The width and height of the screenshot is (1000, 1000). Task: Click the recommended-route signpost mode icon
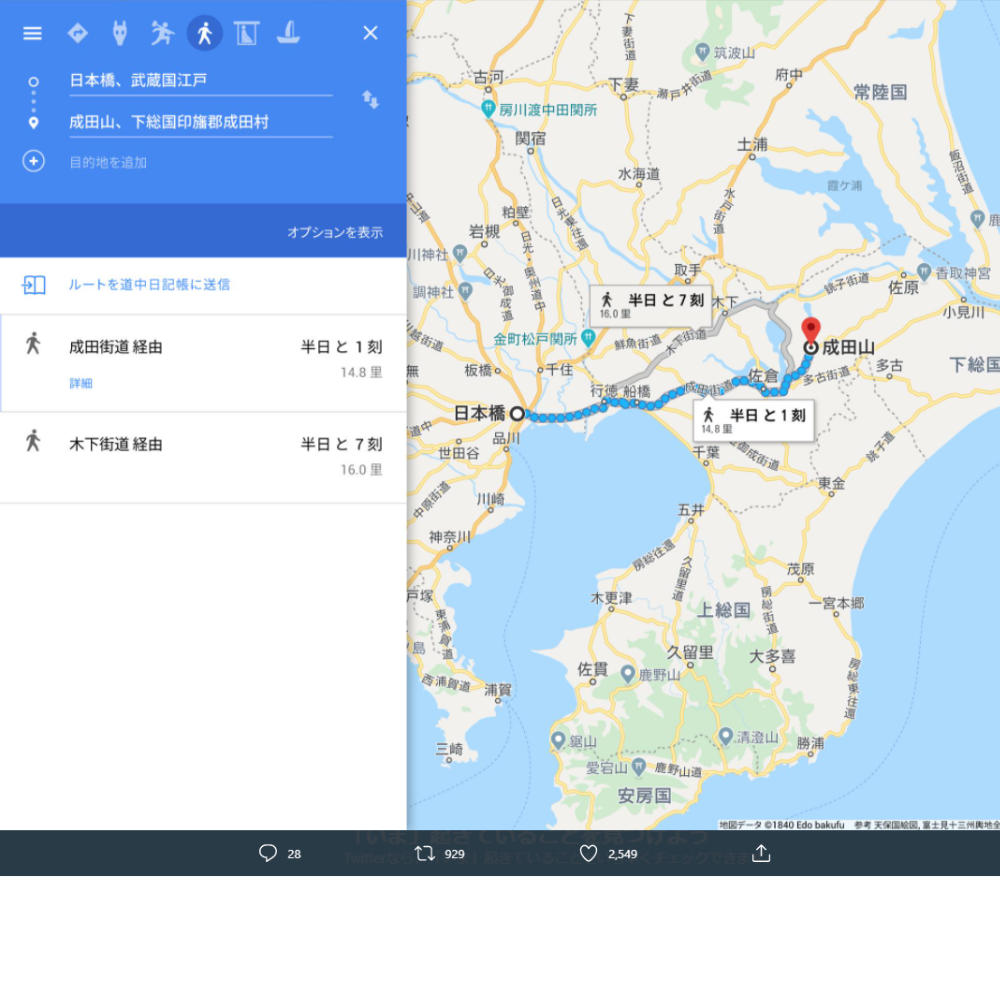76,33
